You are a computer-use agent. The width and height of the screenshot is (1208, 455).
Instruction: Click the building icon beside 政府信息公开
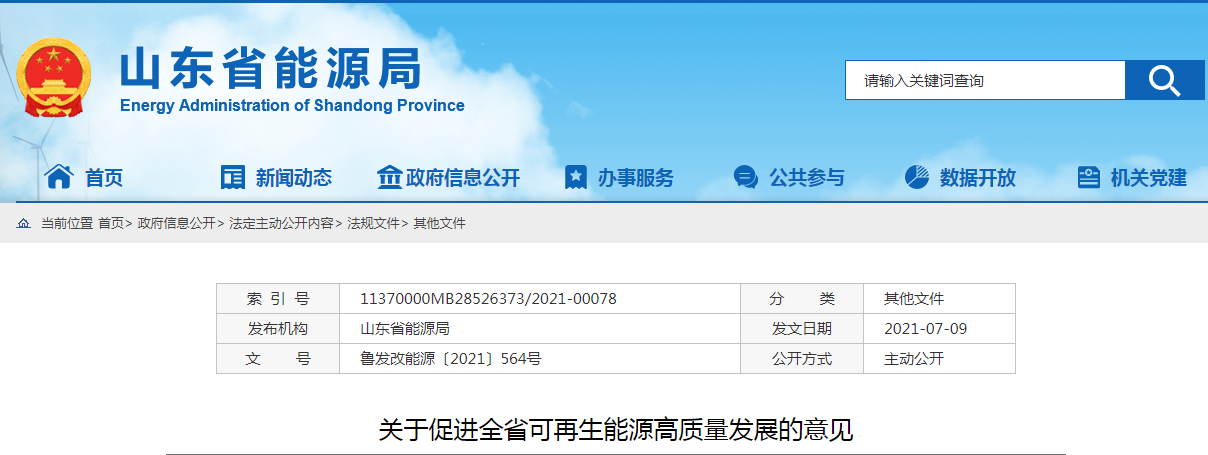click(x=388, y=177)
